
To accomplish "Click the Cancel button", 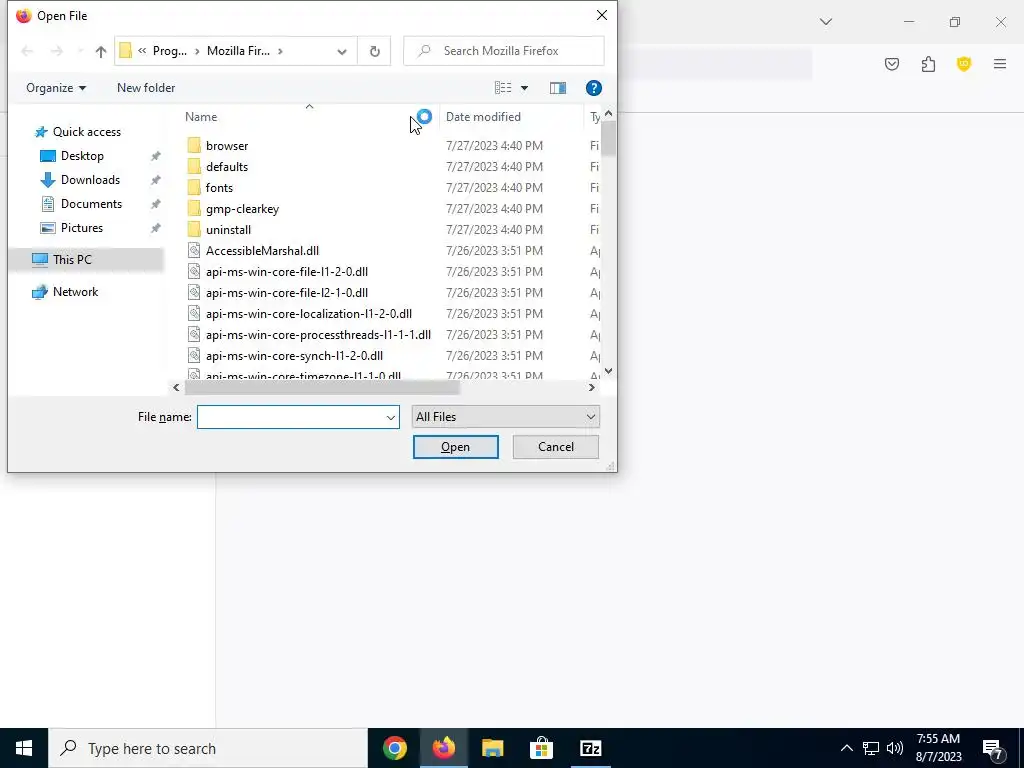I will point(556,447).
